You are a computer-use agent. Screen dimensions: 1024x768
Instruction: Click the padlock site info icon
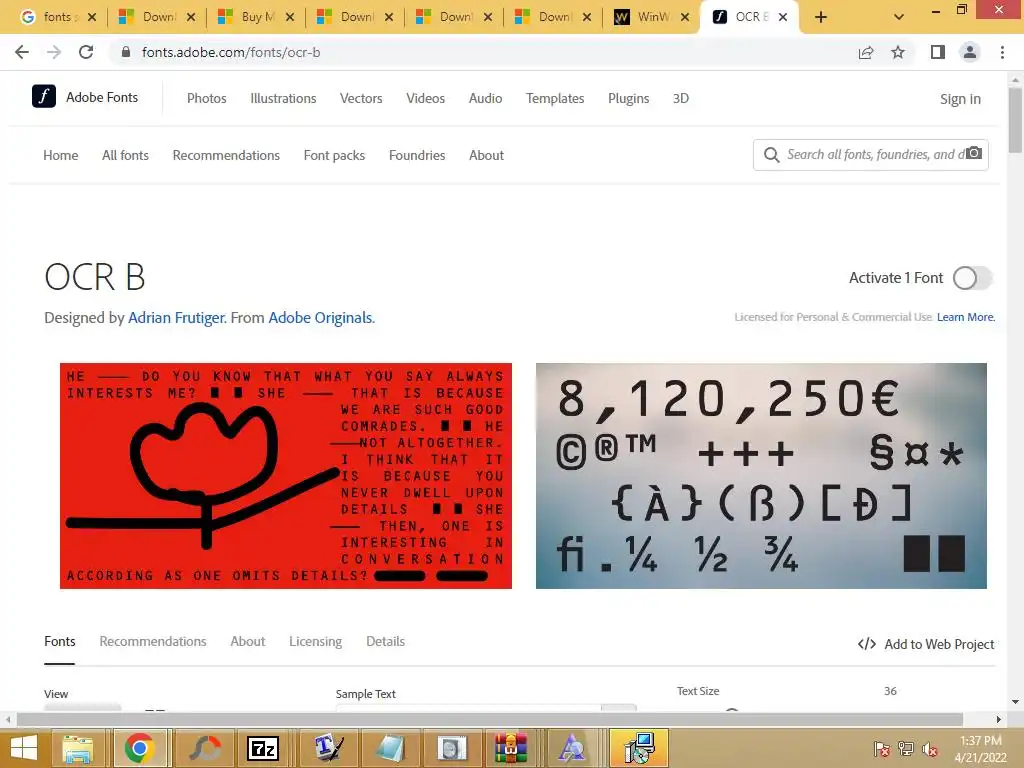pos(126,52)
